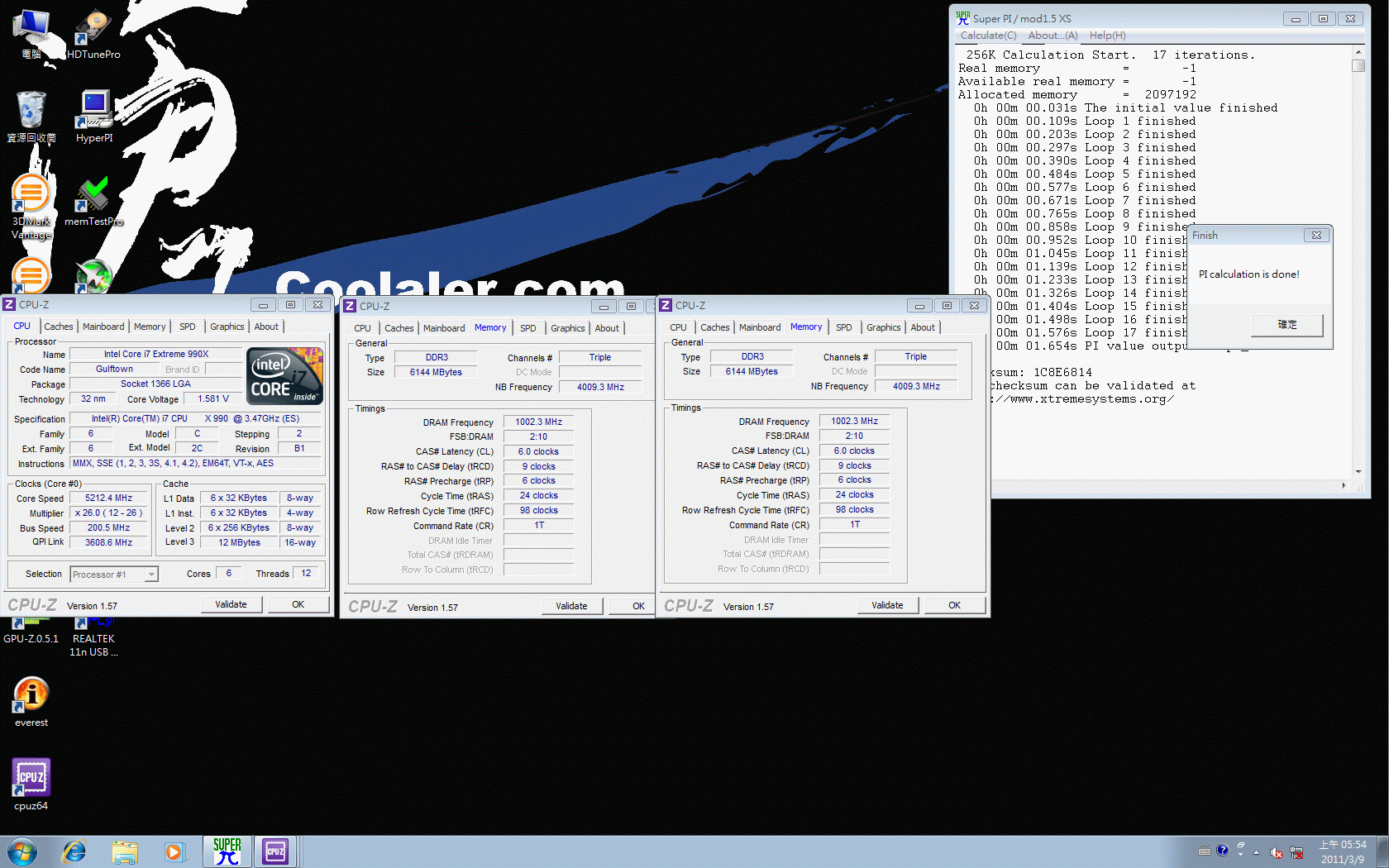This screenshot has width=1389, height=868.
Task: Open the Processor #1 selection dropdown
Action: coord(114,574)
